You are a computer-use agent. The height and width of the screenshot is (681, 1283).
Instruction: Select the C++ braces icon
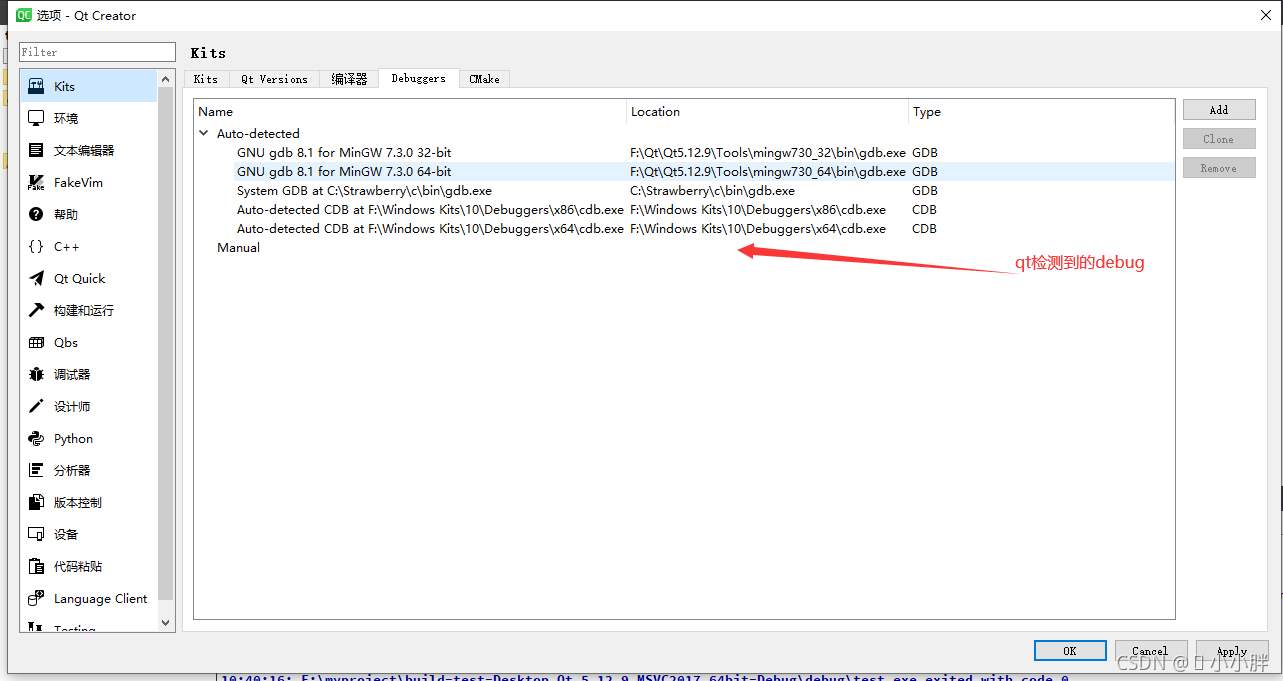point(36,246)
